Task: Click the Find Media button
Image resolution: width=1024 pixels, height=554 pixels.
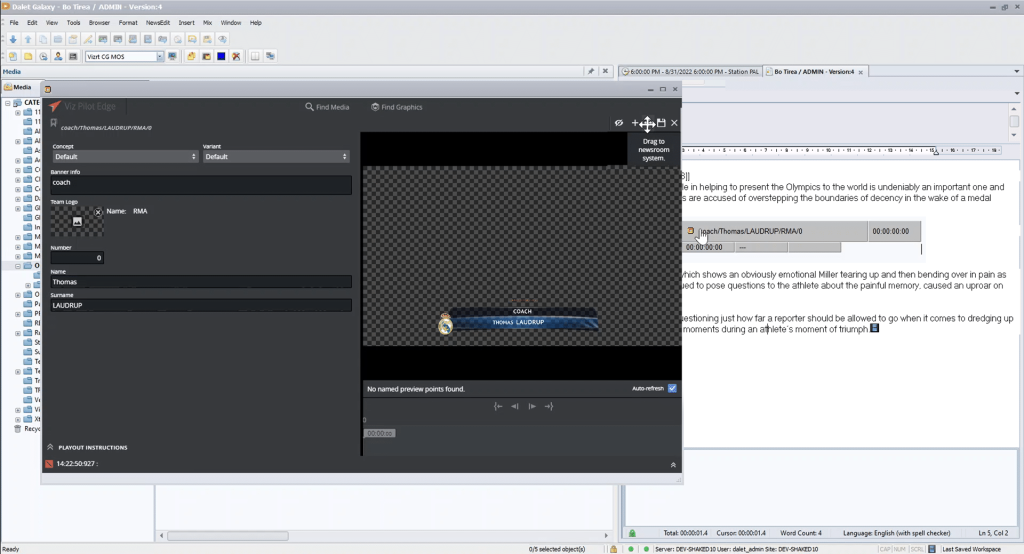Action: [x=327, y=107]
